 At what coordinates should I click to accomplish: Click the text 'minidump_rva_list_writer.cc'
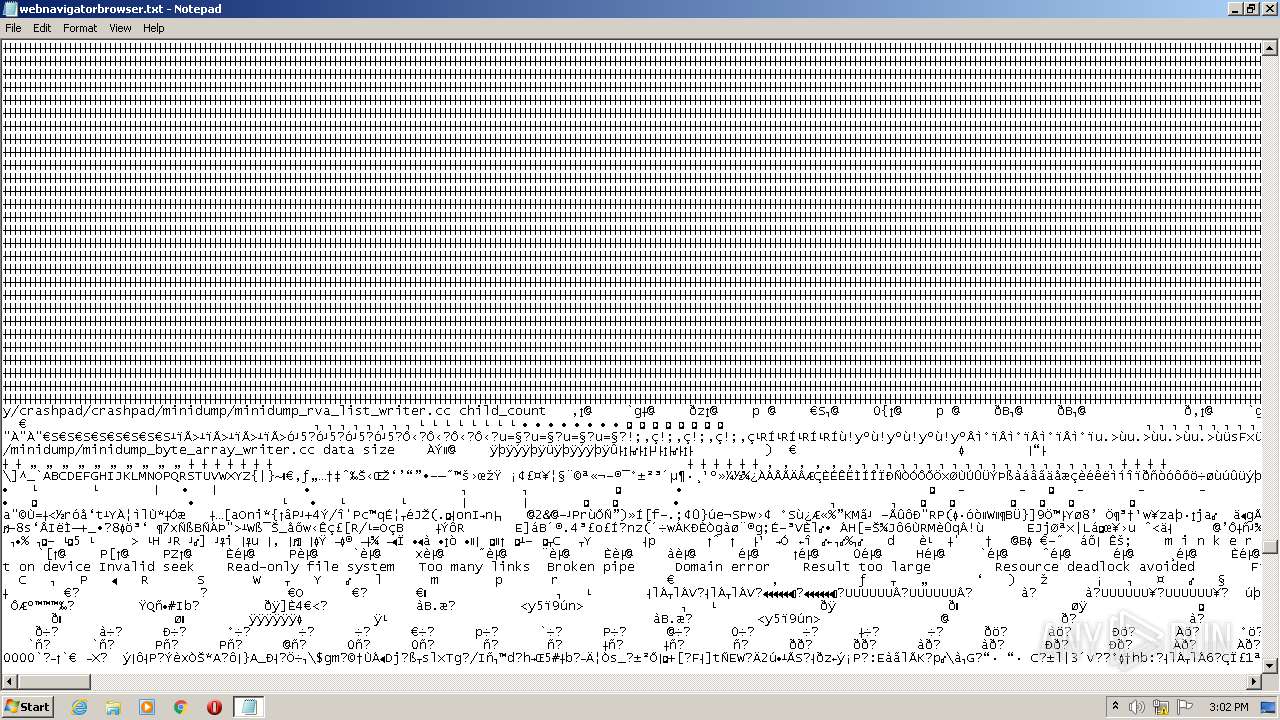tap(343, 410)
